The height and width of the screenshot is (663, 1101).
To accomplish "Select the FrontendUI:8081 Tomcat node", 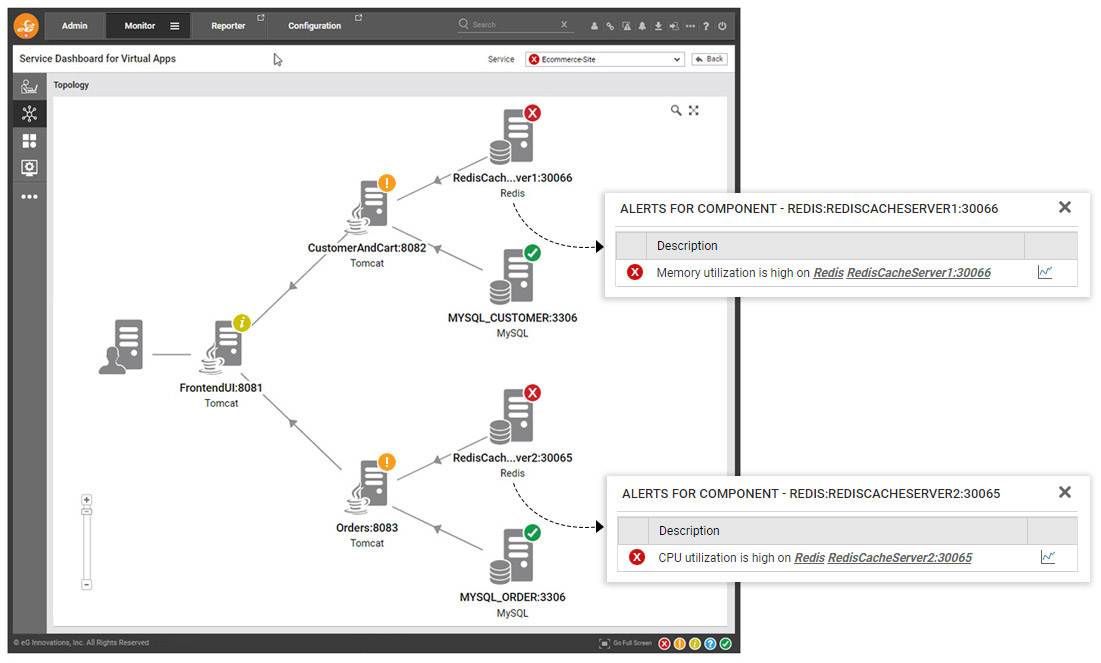I will tap(223, 346).
